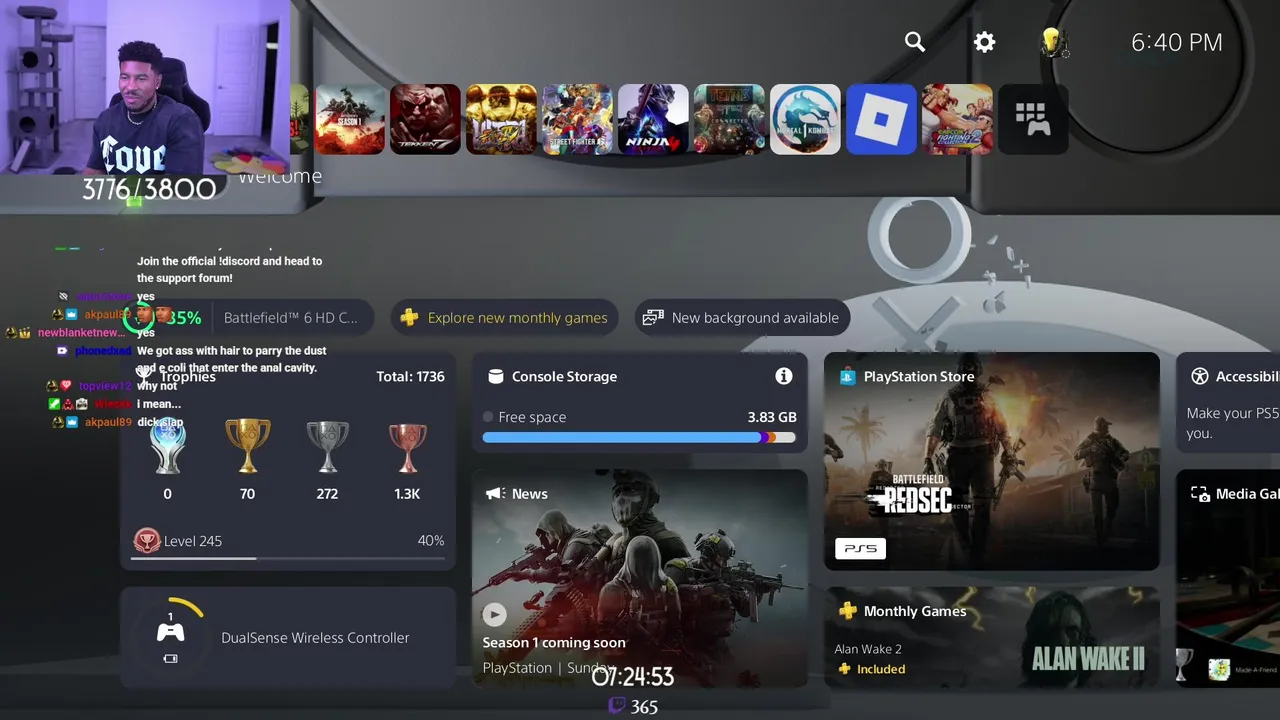Launch the Roblox tile
Screen dimensions: 1280x720
coord(882,119)
